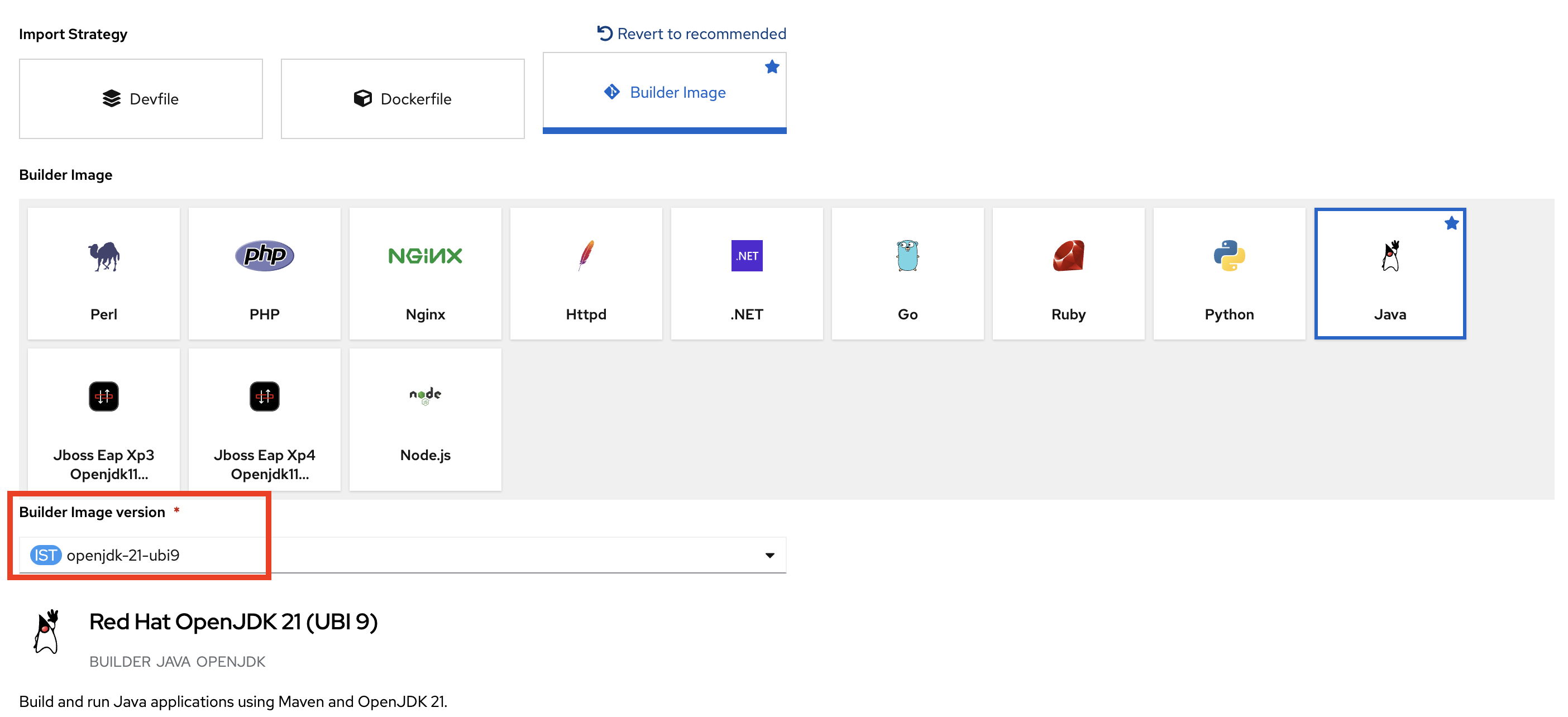Switch to Devfile import strategy
Screen dimensions: 1568x717
pyautogui.click(x=141, y=99)
